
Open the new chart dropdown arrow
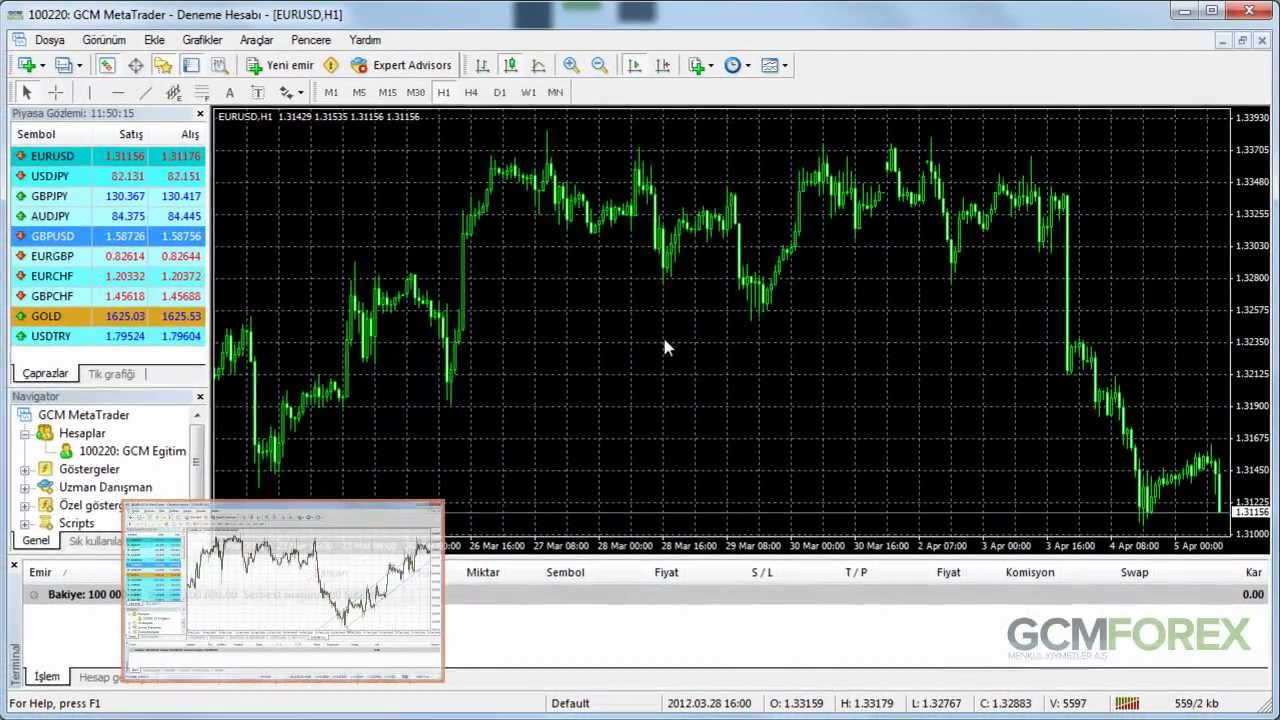[42, 66]
